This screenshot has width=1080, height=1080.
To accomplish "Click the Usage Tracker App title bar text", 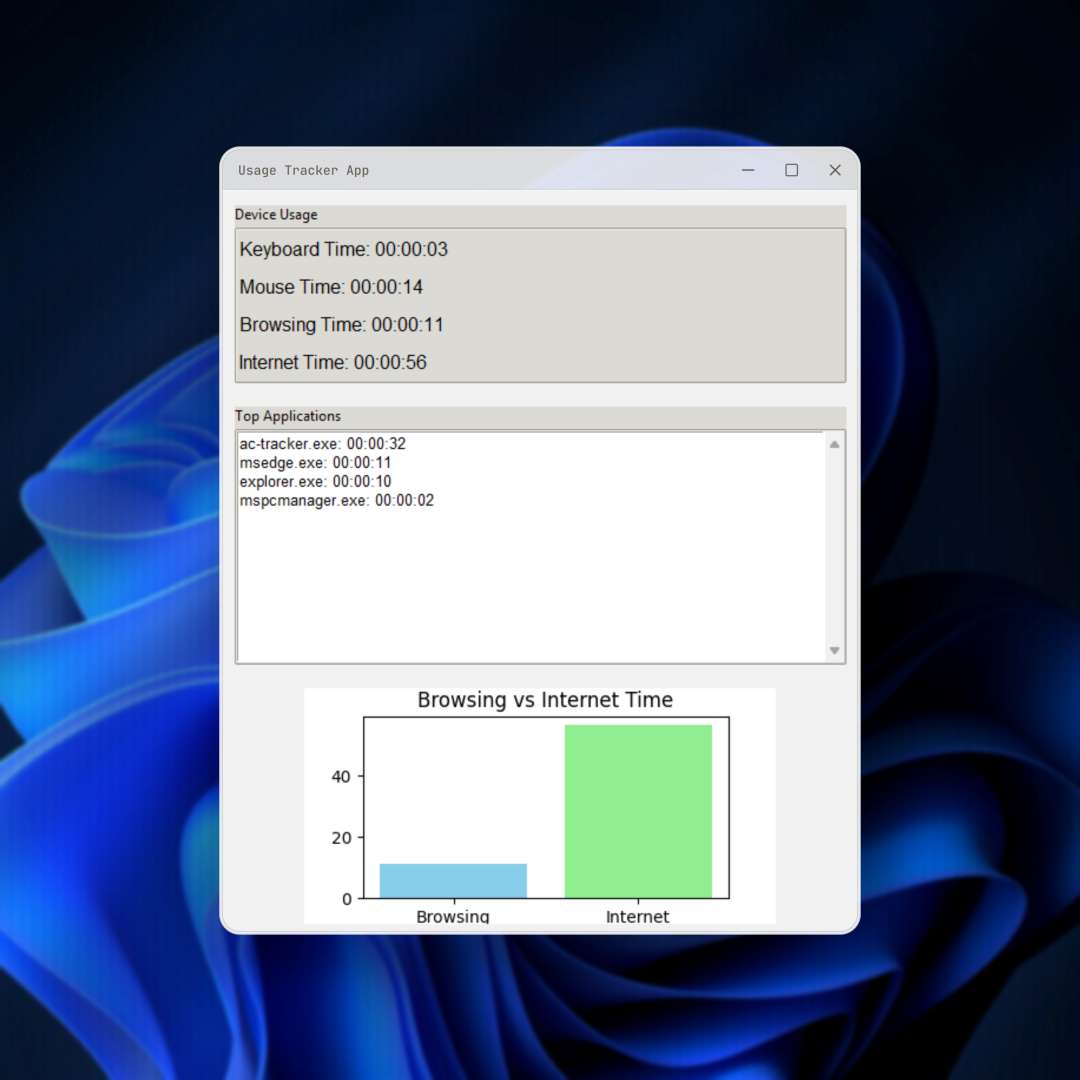I will (303, 171).
